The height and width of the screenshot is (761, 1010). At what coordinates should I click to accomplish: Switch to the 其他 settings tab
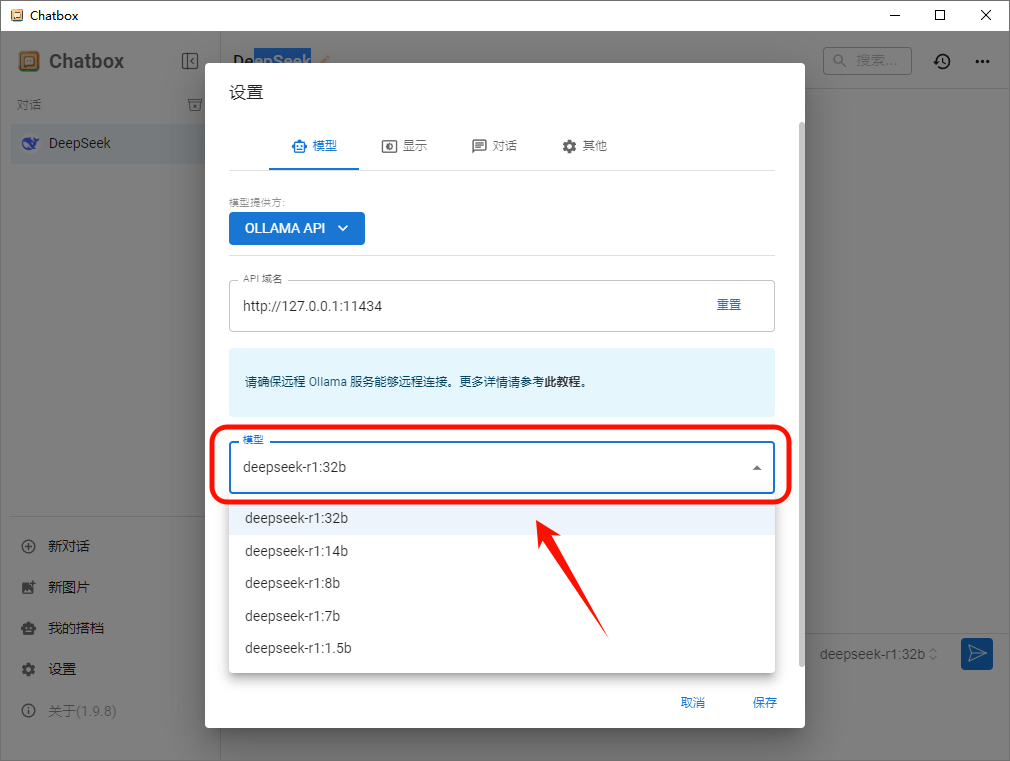pos(584,146)
